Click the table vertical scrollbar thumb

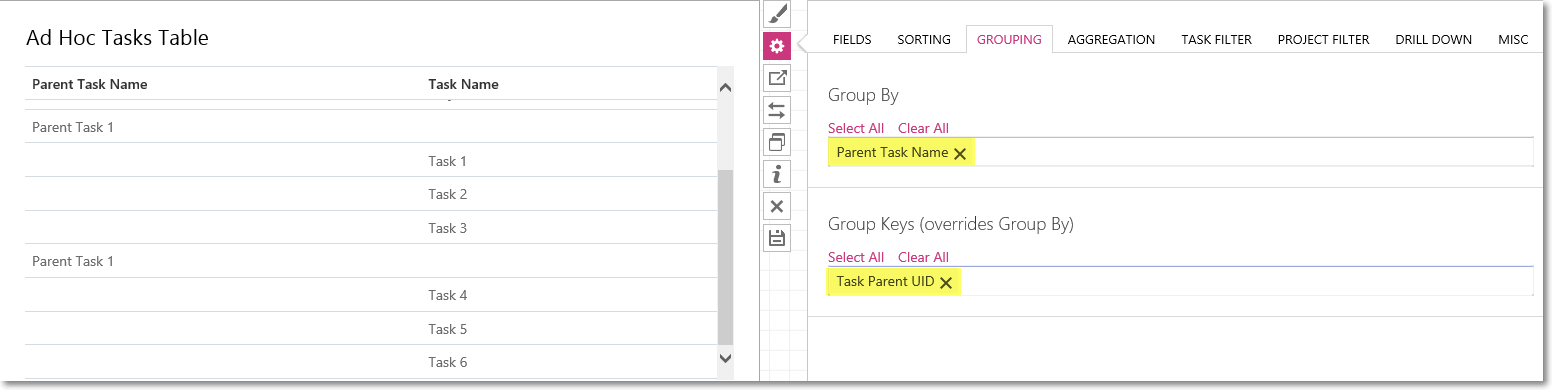(x=725, y=257)
